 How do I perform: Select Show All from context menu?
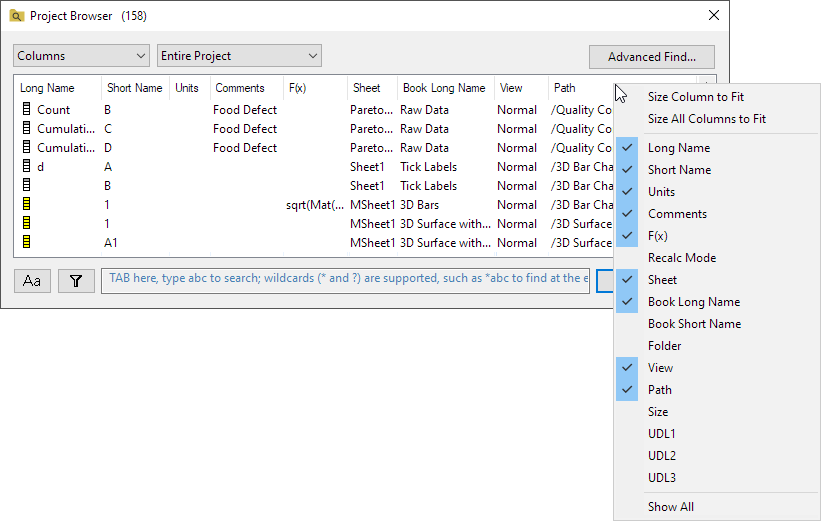pos(670,507)
